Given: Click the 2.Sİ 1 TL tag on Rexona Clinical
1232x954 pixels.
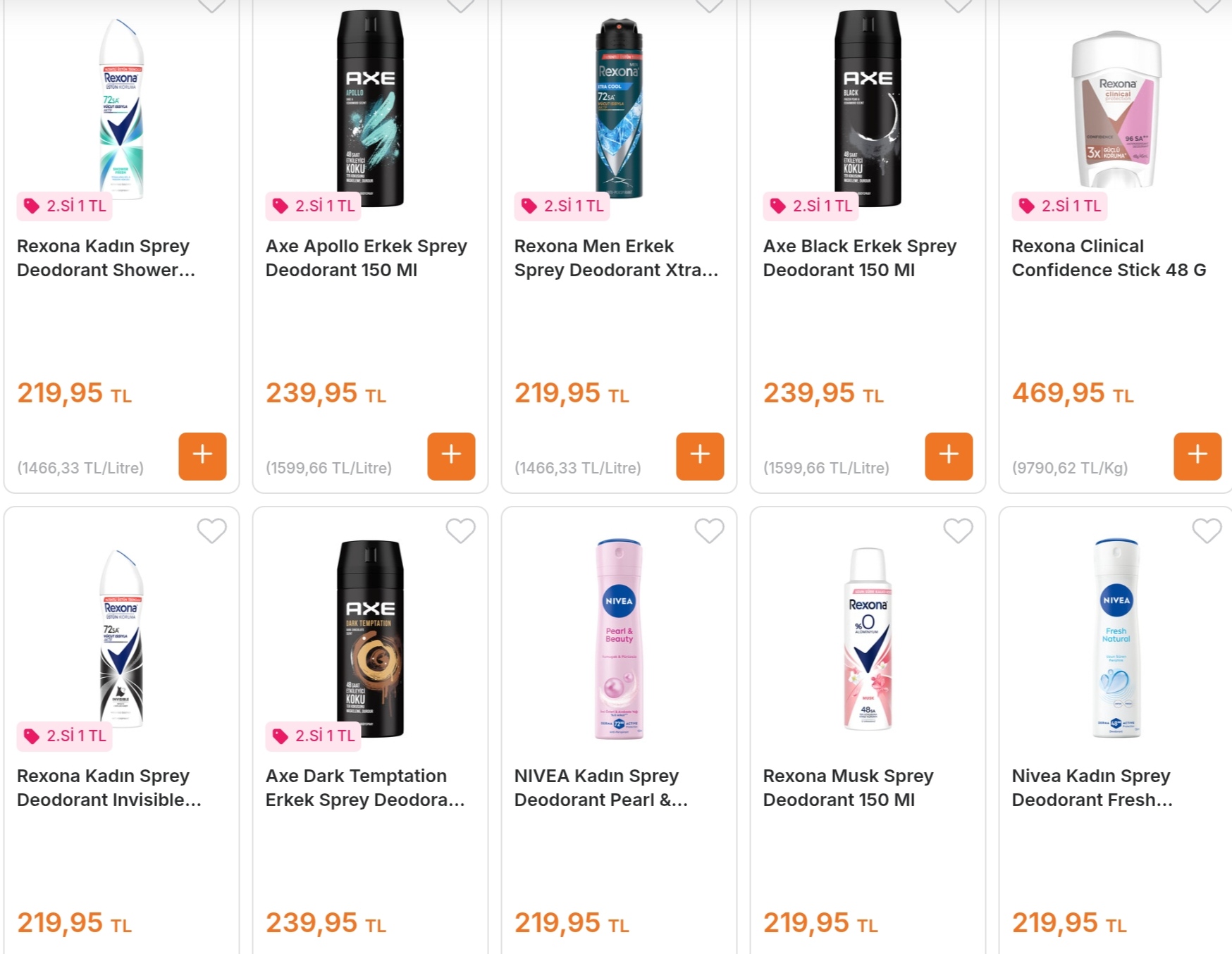Looking at the screenshot, I should point(1060,206).
